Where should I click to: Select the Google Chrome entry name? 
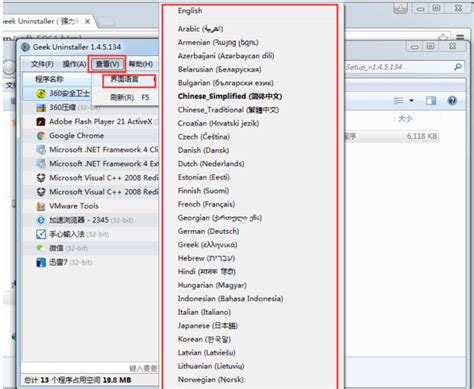76,136
